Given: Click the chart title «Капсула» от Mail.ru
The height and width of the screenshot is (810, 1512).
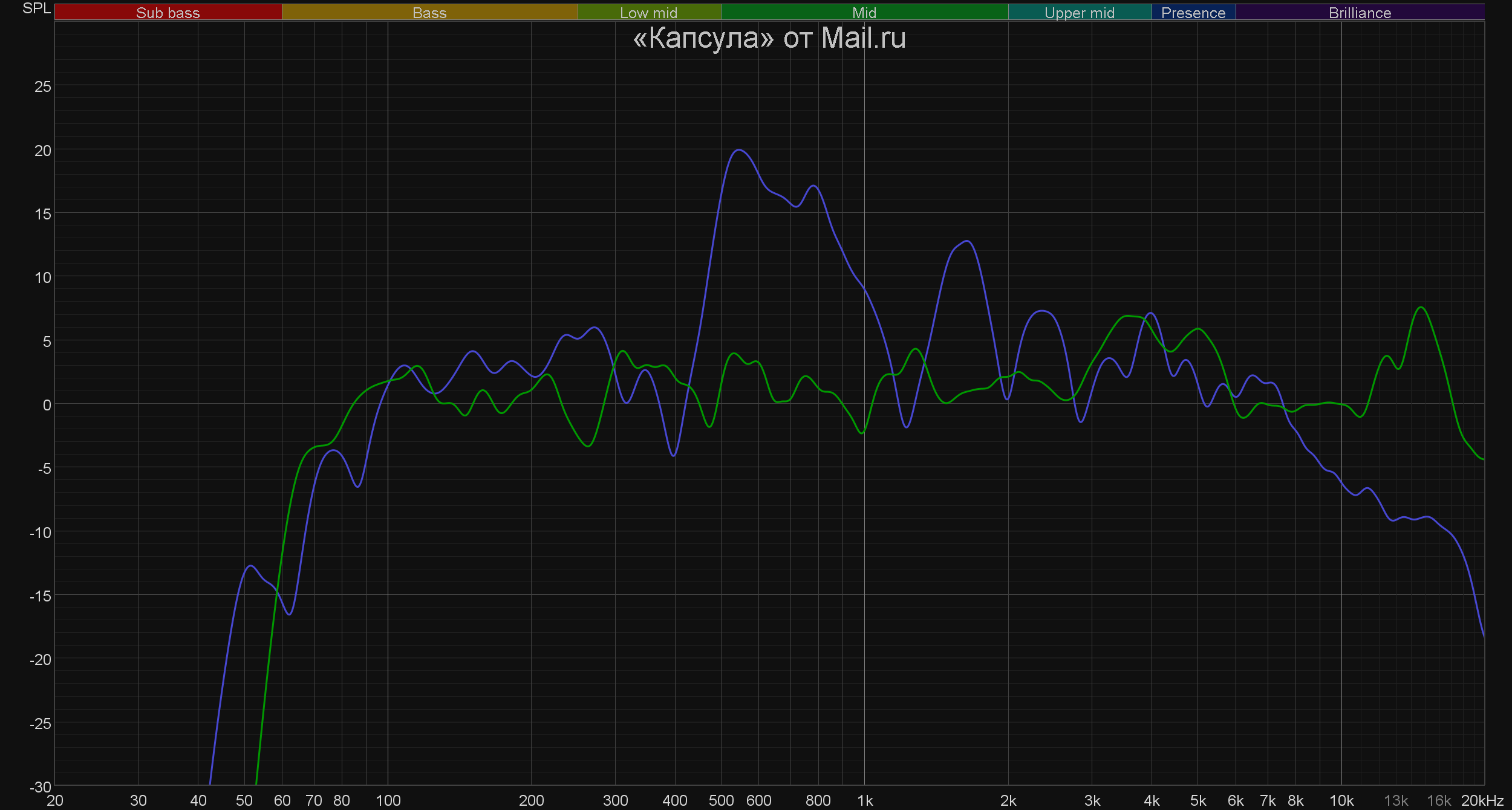Looking at the screenshot, I should point(769,39).
